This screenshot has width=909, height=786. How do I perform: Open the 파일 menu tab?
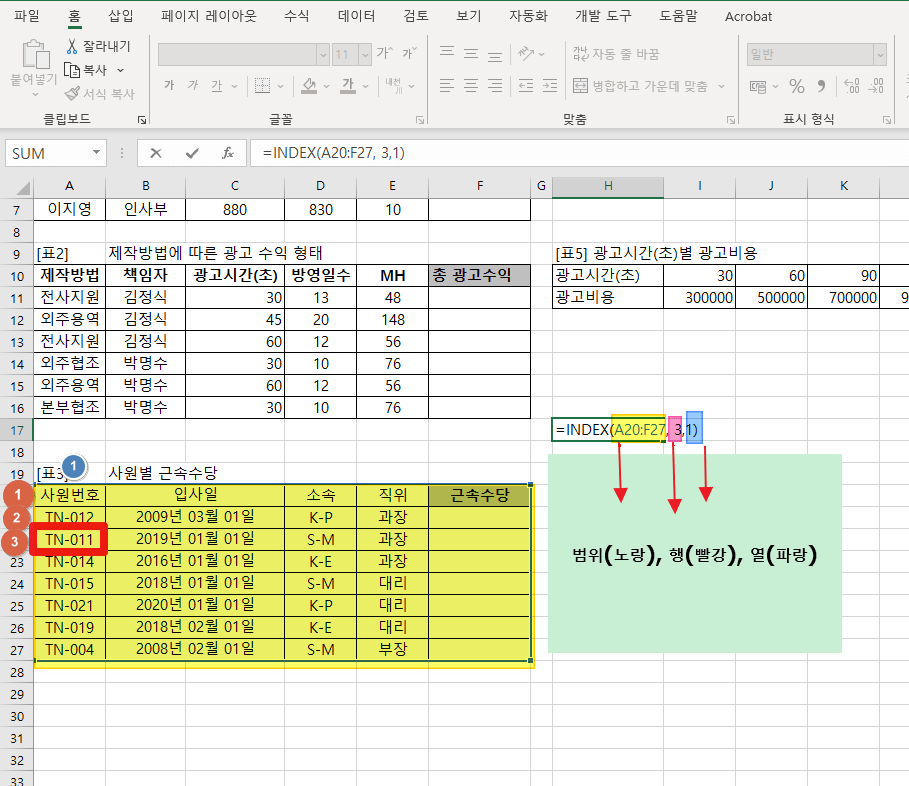click(x=27, y=16)
